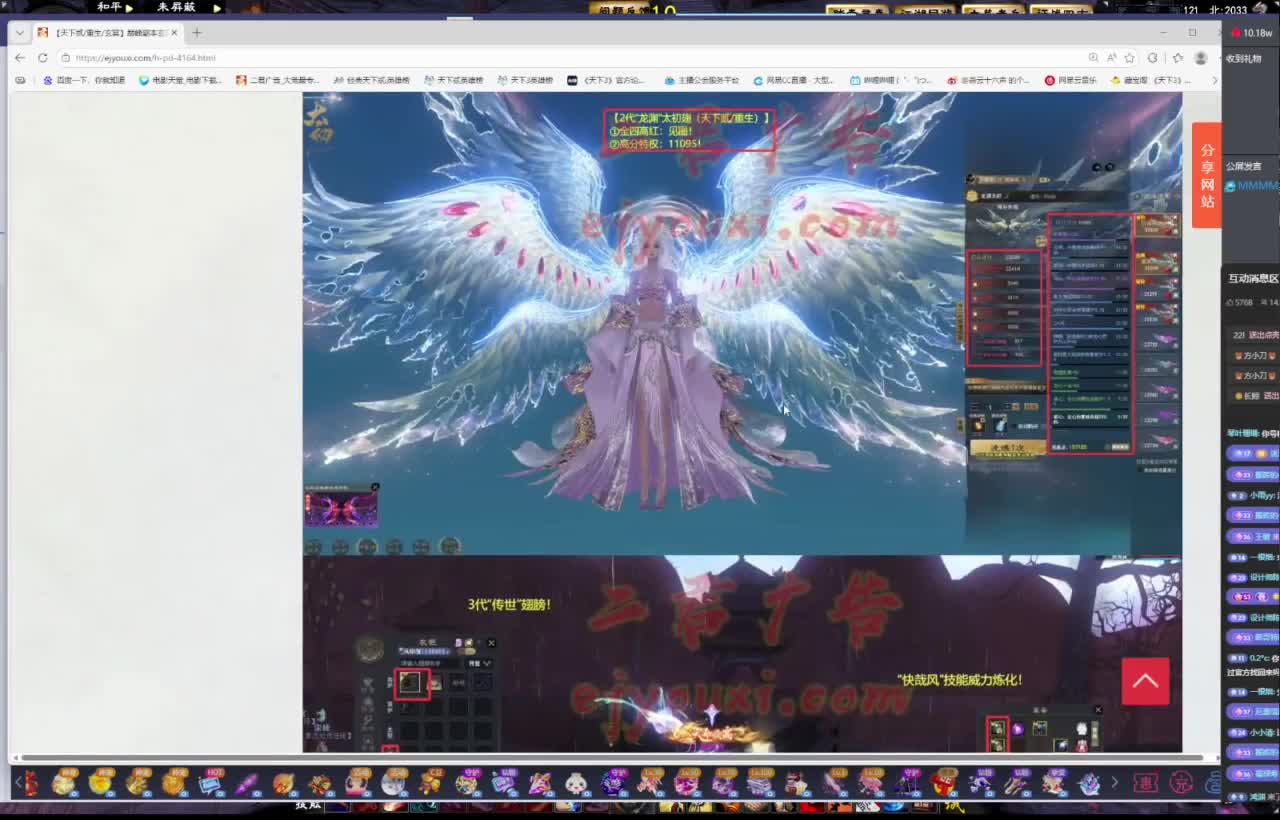This screenshot has width=1280, height=820.
Task: Open the 百度一下 bookmark
Action: point(84,80)
